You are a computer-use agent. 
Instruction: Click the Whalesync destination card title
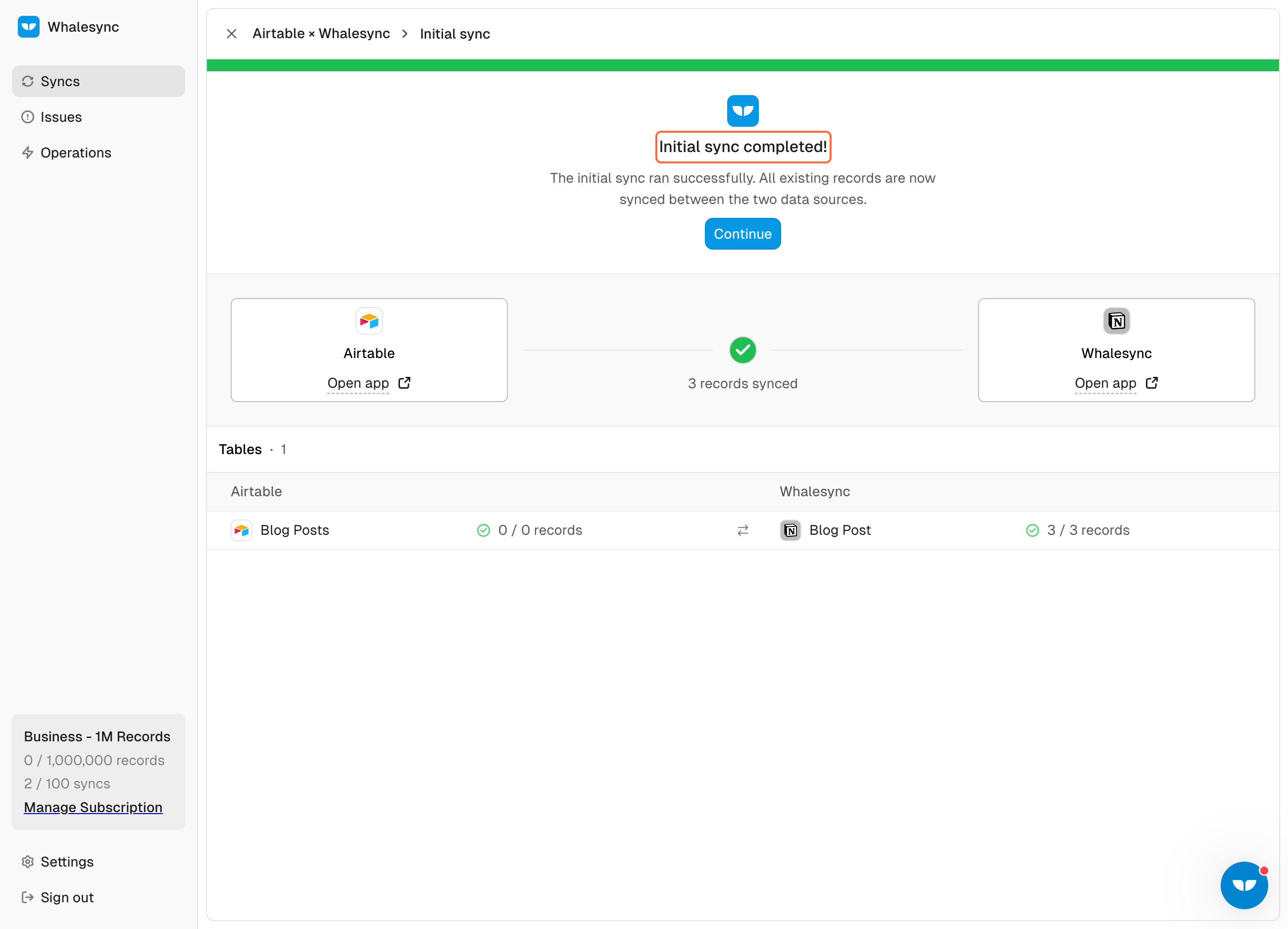point(1117,354)
